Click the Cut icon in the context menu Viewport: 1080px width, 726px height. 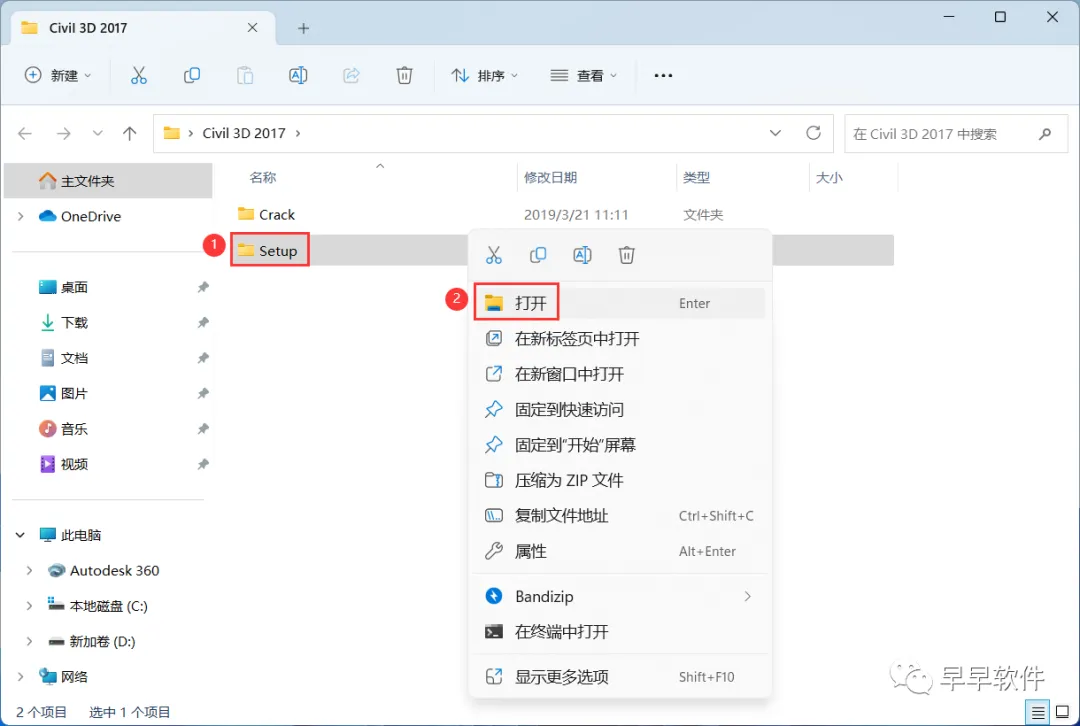tap(493, 255)
